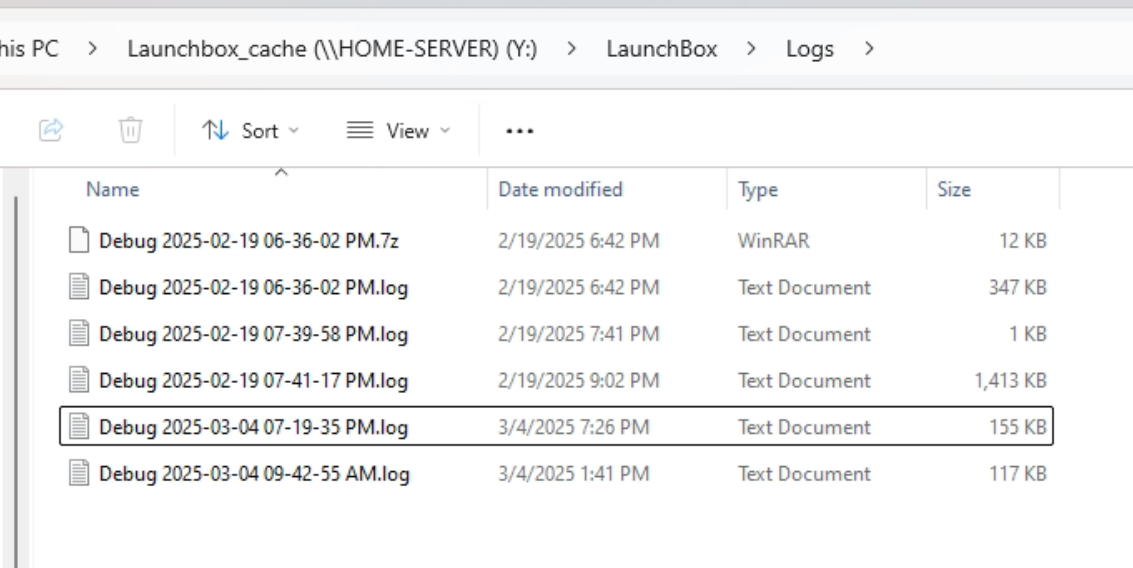Expand the chevron after the Launchbox_cache drive breadcrumb

[x=572, y=48]
